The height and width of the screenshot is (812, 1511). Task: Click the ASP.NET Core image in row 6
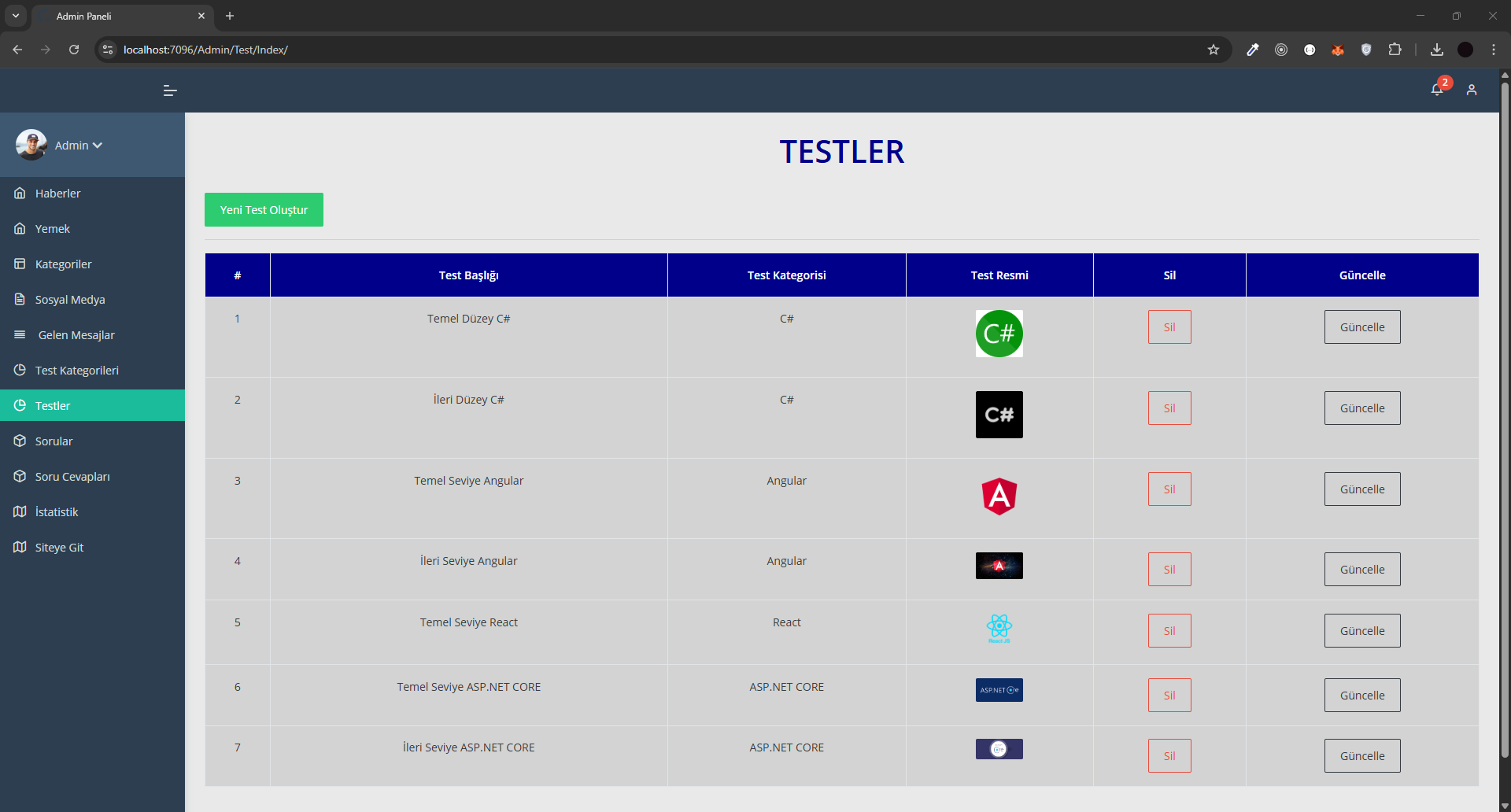coord(999,690)
